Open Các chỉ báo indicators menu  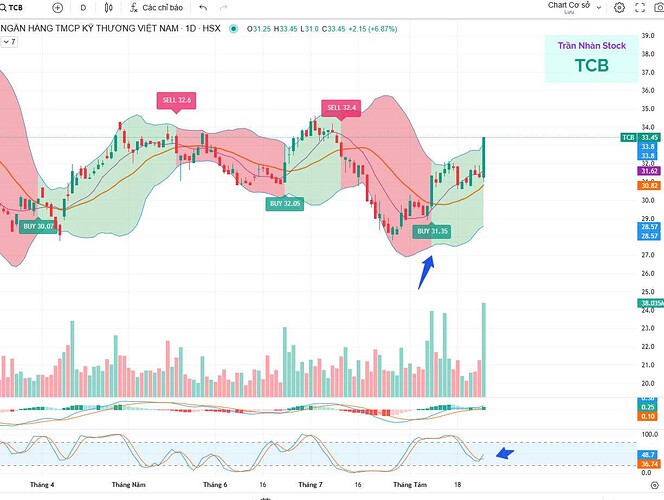tap(157, 8)
